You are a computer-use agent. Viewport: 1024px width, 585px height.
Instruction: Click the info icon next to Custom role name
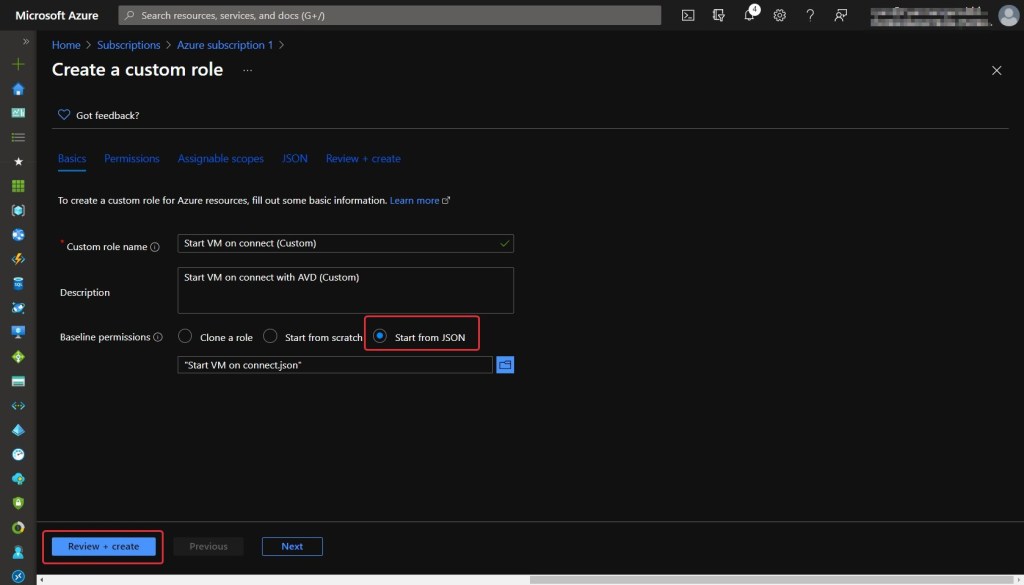[155, 247]
